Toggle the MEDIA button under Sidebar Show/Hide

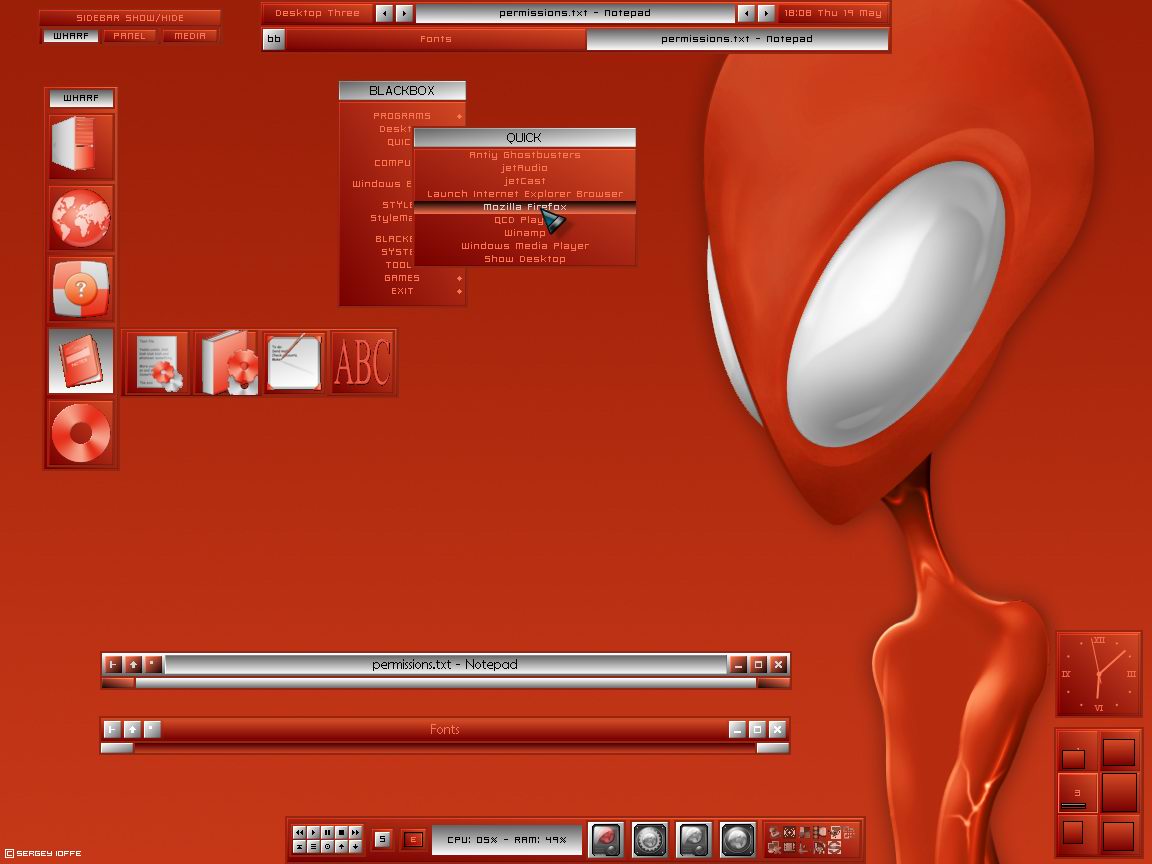point(190,35)
